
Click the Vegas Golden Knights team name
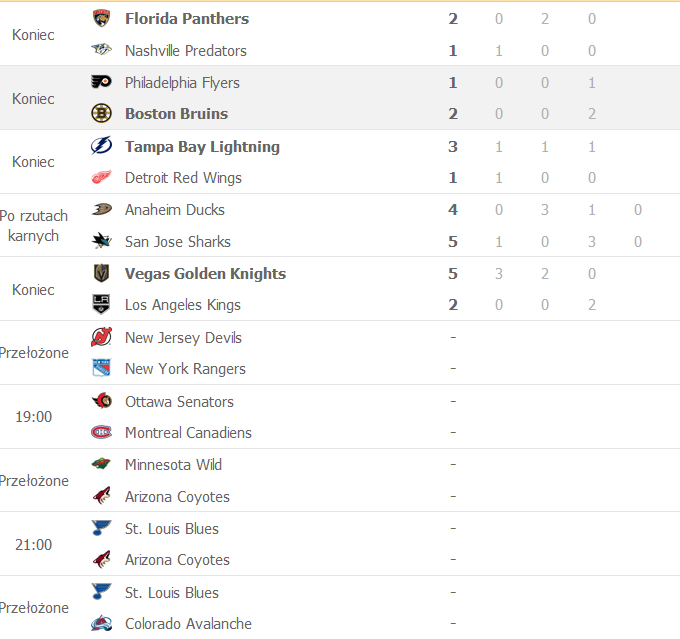(205, 274)
